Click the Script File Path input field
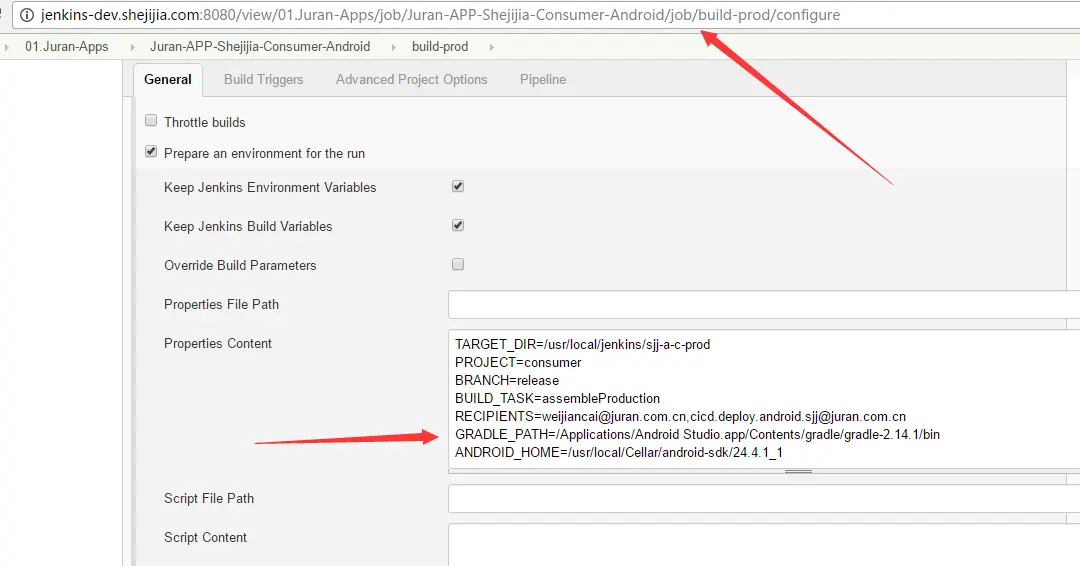The image size is (1080, 566). pyautogui.click(x=764, y=499)
